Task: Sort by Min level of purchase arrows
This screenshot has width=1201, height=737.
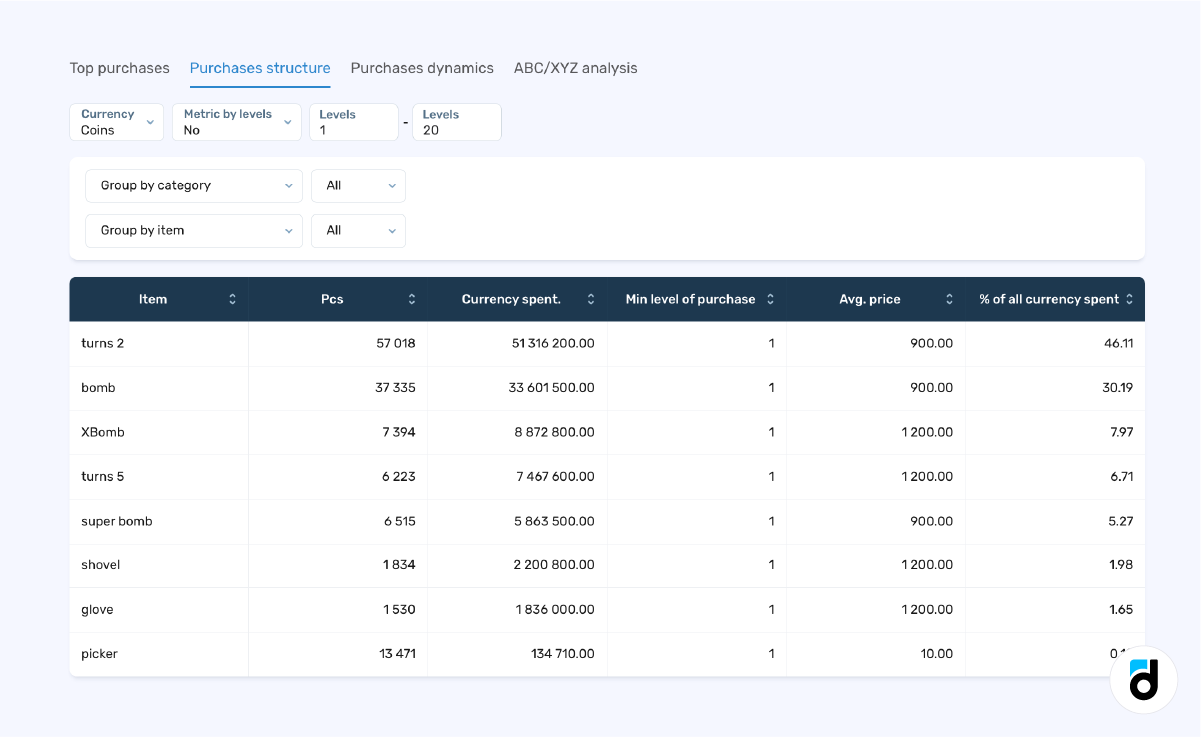Action: 770,299
